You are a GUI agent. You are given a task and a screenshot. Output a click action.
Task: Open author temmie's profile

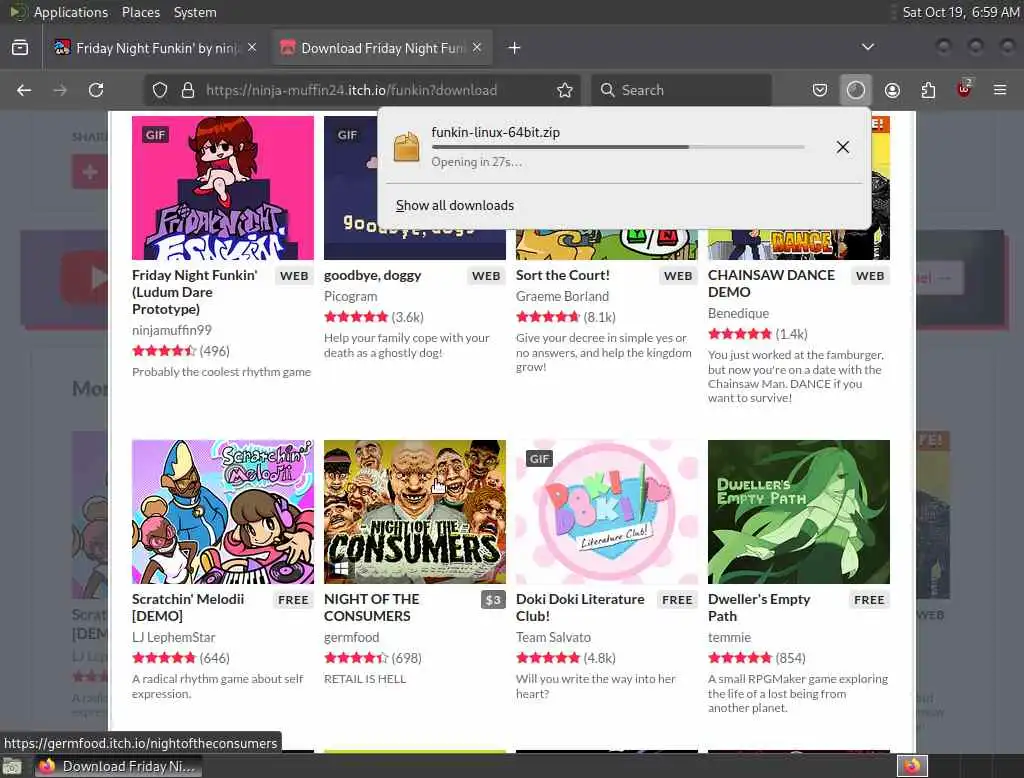[729, 637]
